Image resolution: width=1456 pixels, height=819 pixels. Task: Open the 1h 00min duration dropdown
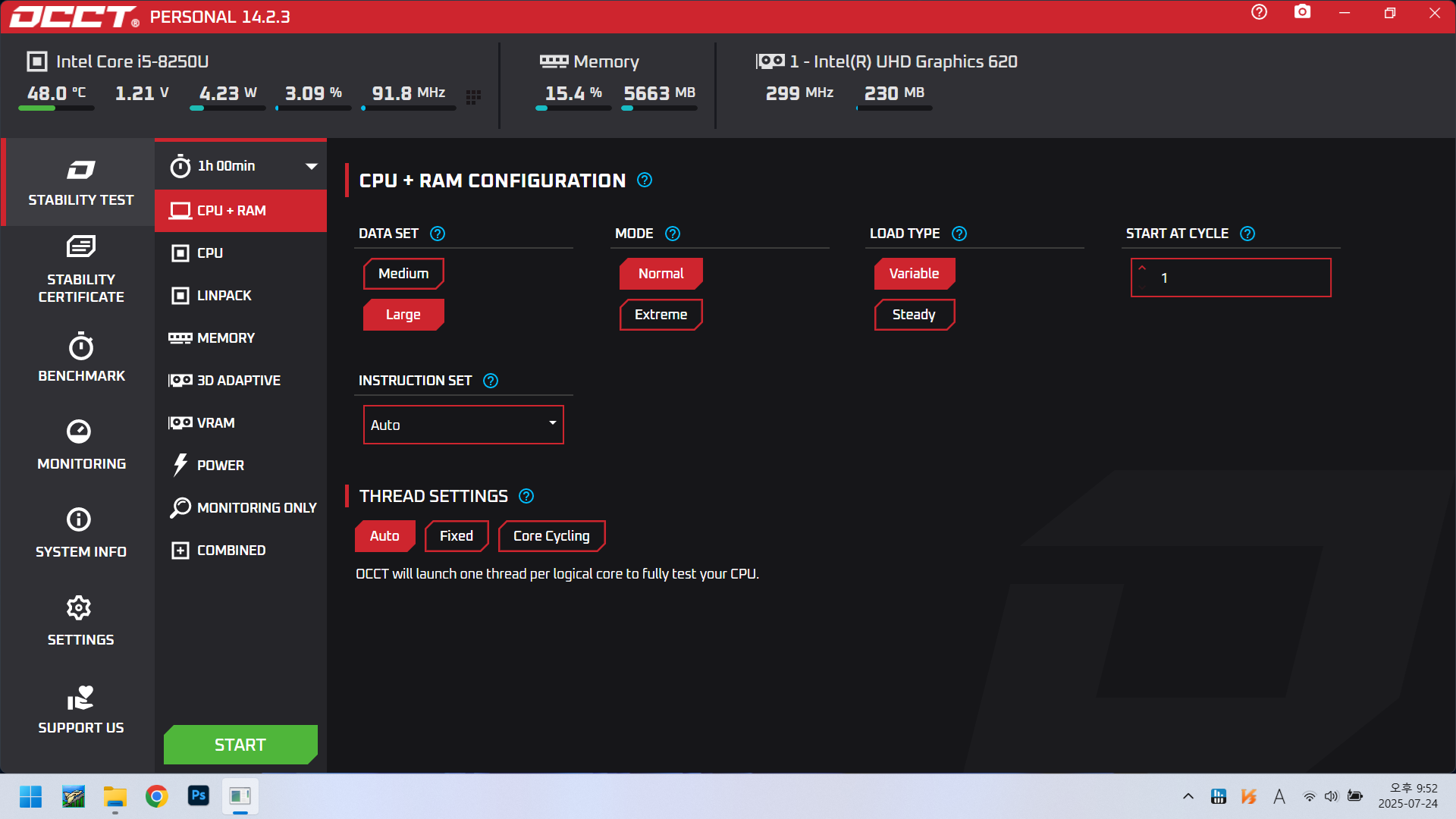(x=241, y=166)
